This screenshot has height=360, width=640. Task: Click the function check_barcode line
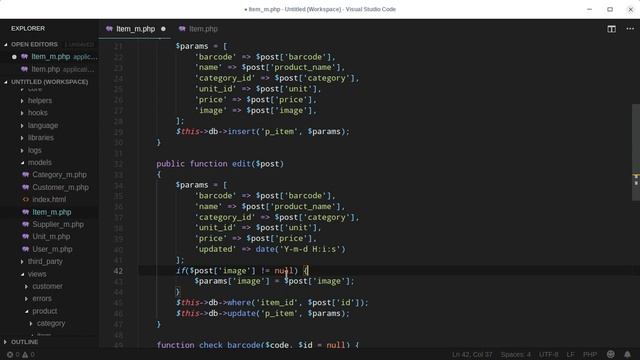click(x=258, y=345)
